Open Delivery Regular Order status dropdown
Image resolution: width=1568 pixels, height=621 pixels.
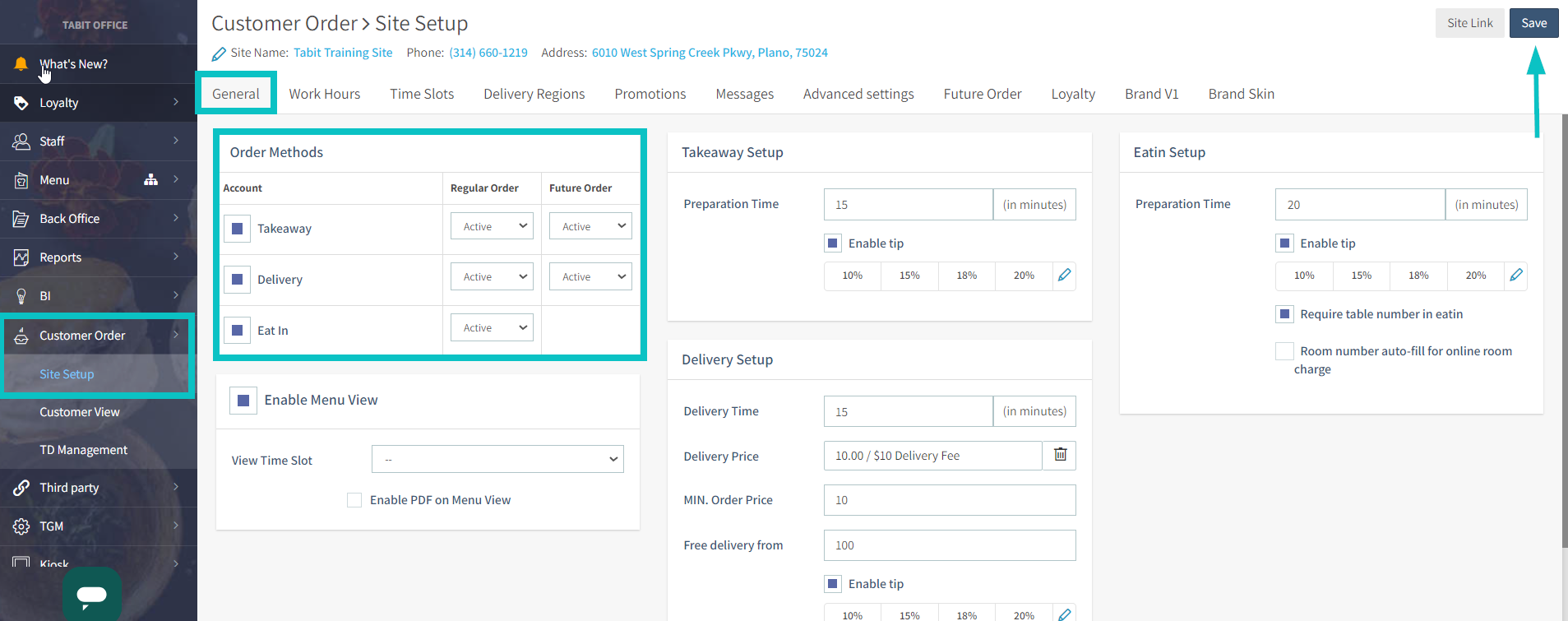[492, 276]
